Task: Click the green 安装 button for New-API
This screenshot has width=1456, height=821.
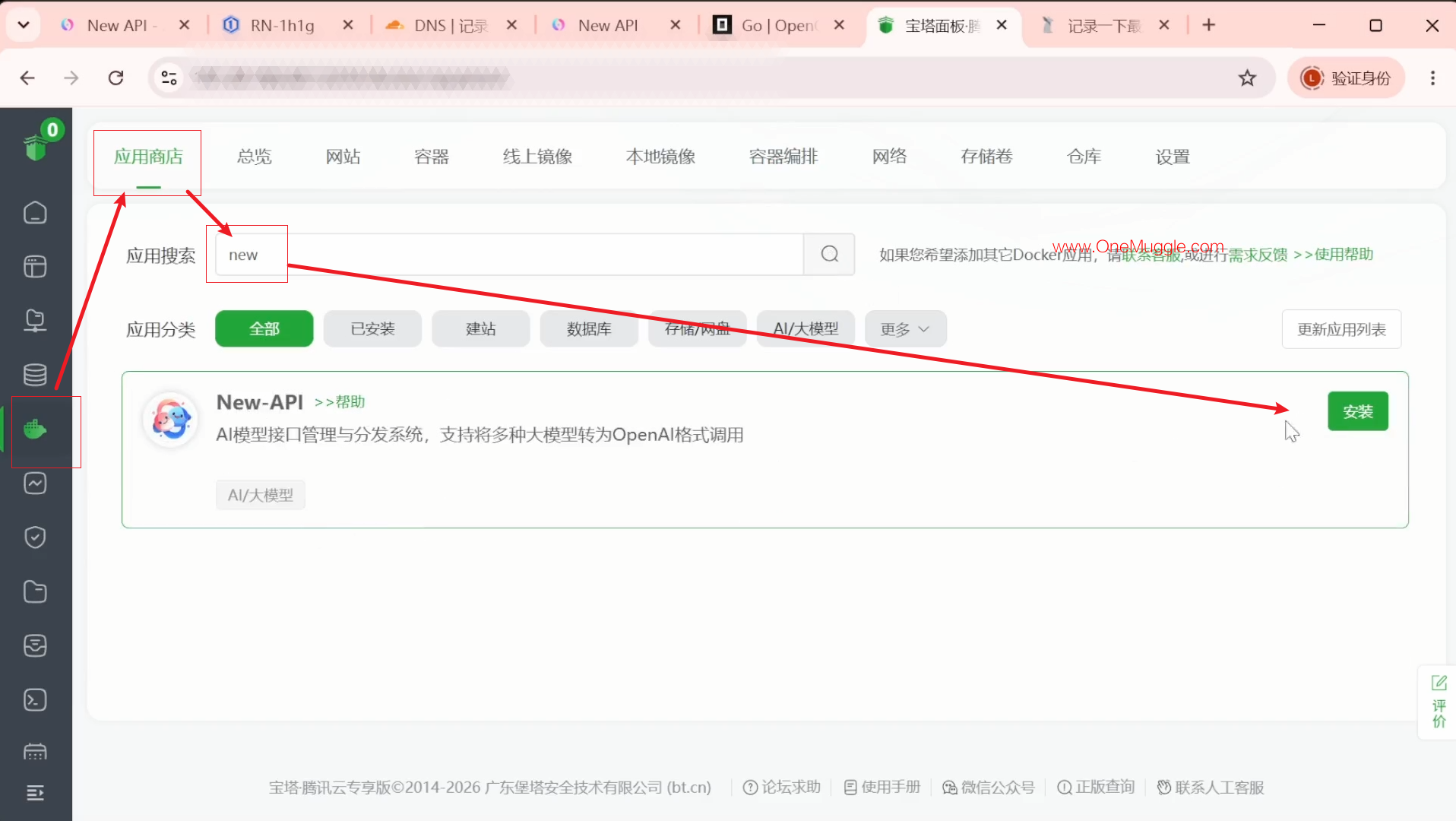Action: [1358, 411]
